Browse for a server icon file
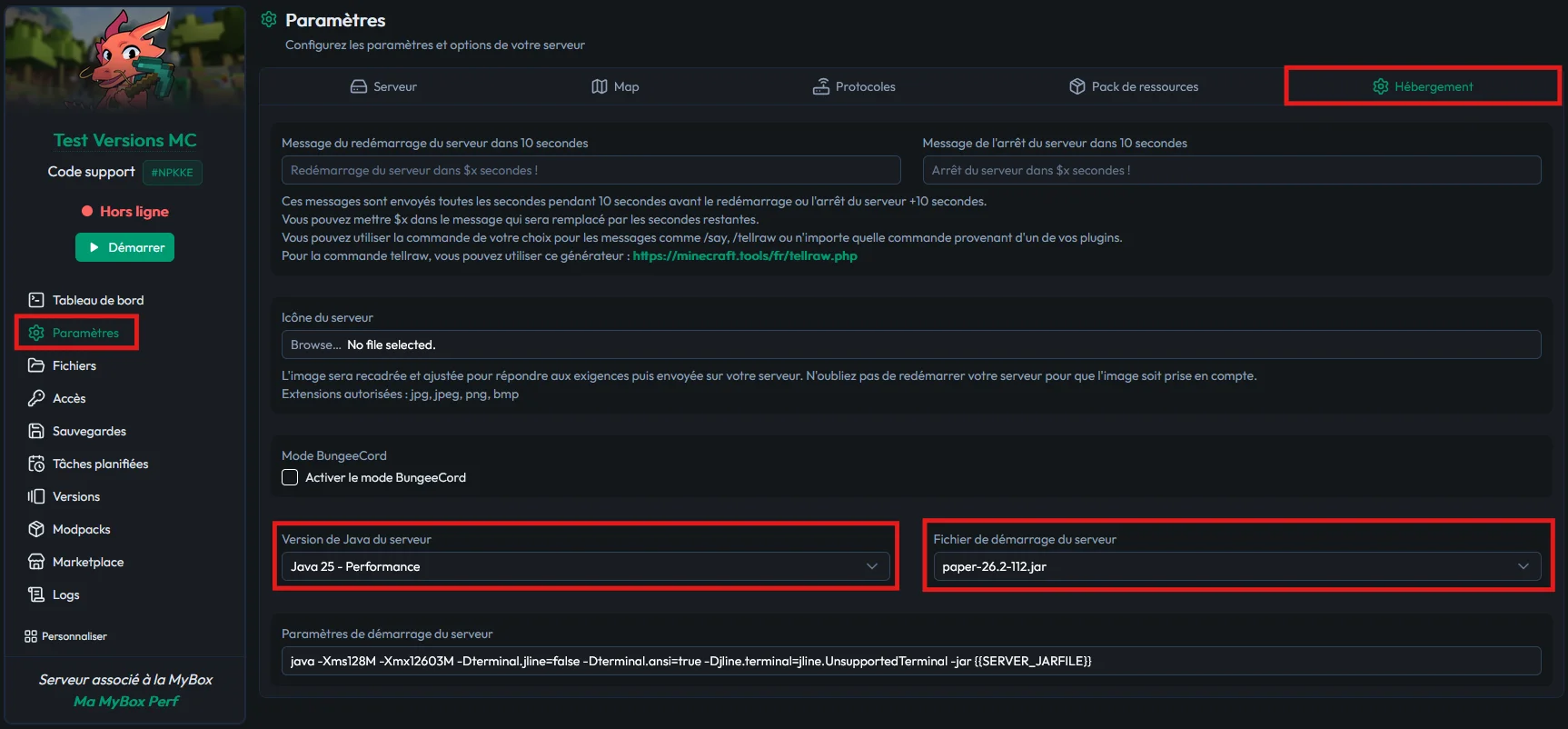The height and width of the screenshot is (729, 1568). click(x=316, y=345)
